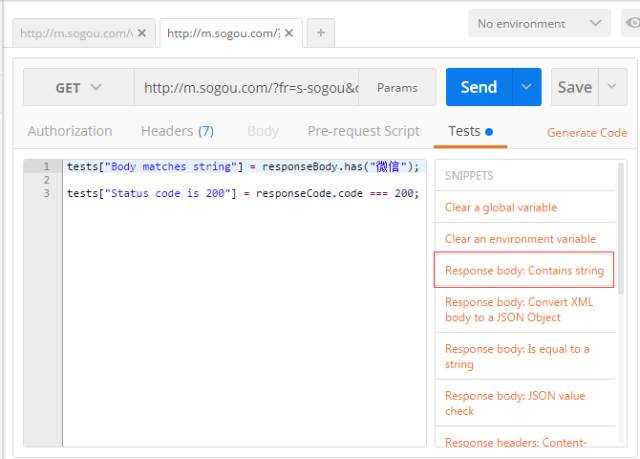The width and height of the screenshot is (640, 459).
Task: Click line 3 Status code is 200 code
Action: tap(243, 193)
